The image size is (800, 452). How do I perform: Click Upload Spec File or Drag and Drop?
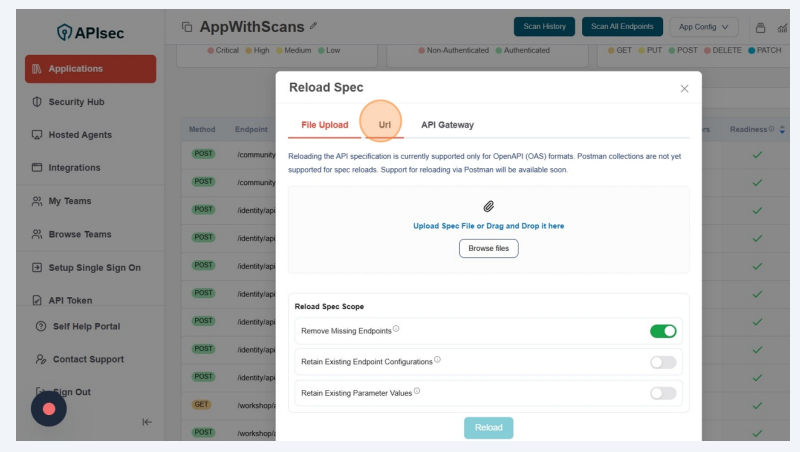[x=489, y=226]
